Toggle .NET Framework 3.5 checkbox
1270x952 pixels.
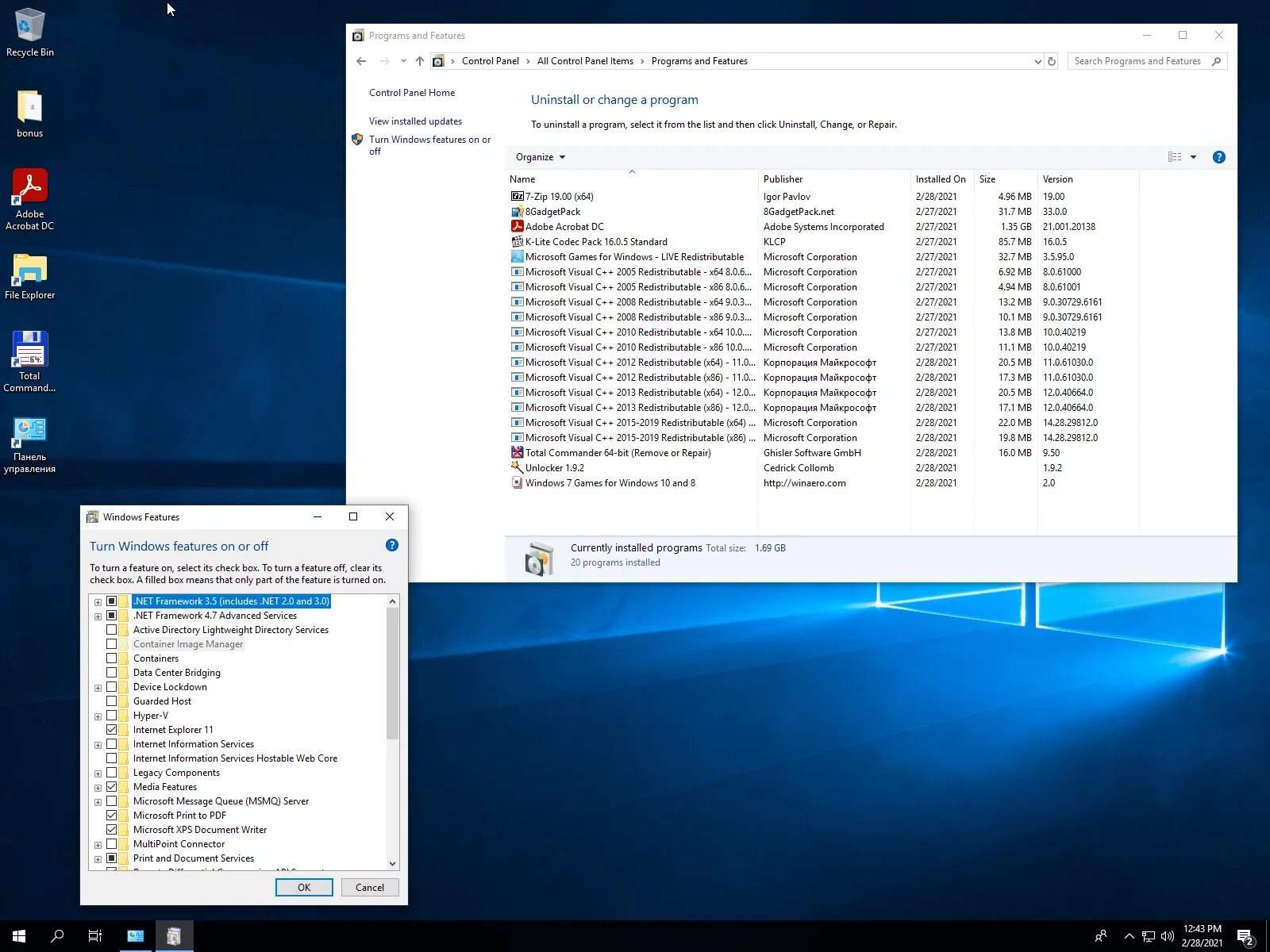point(112,601)
